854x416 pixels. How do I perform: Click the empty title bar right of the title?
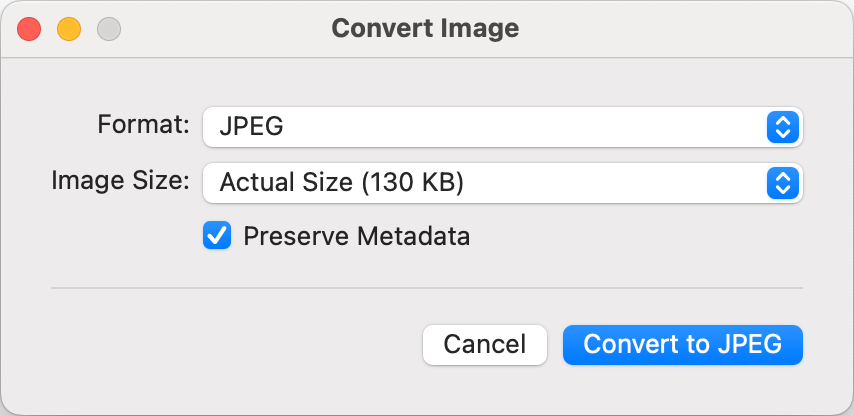(x=680, y=28)
